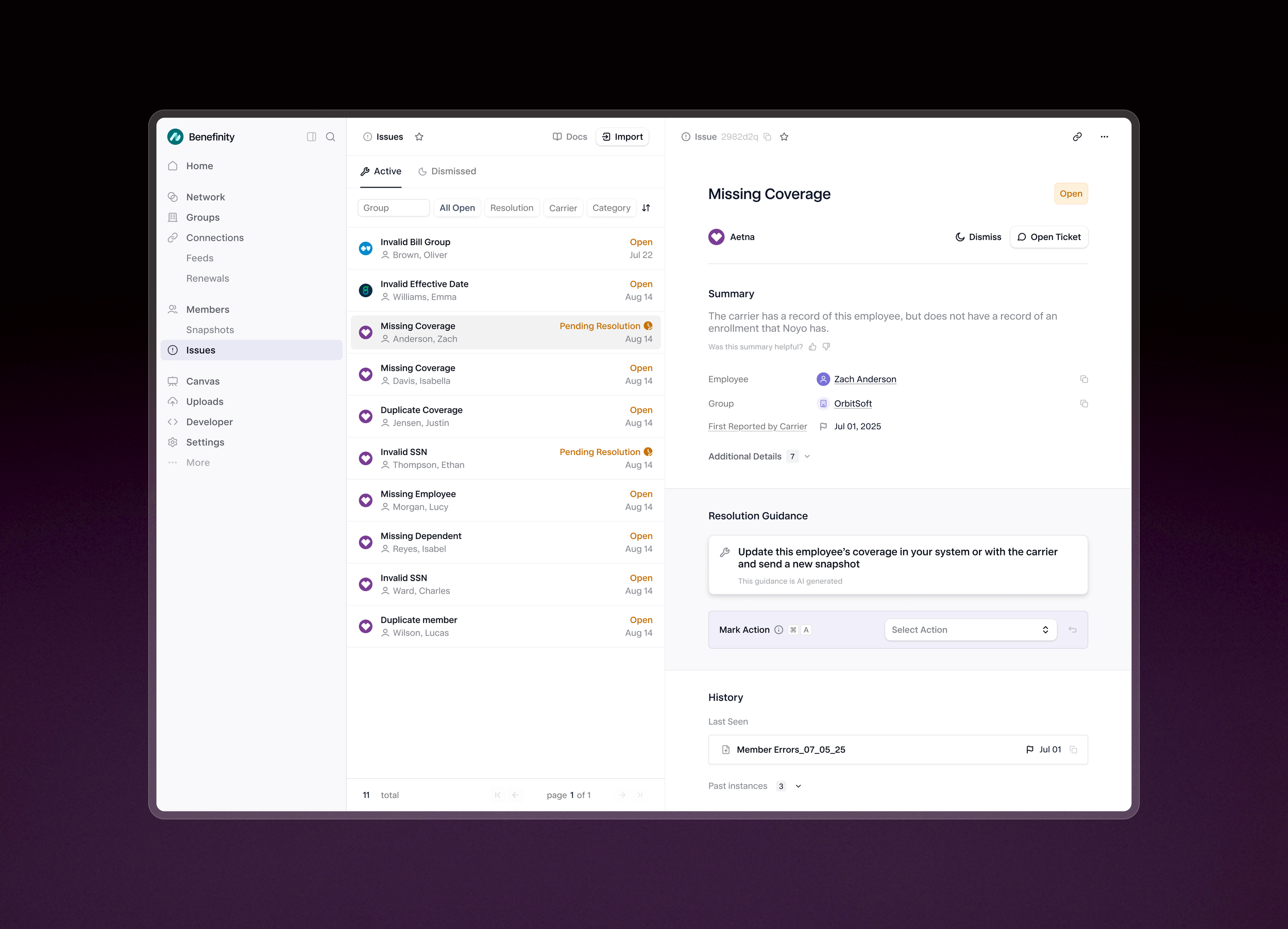Open Canvas in the sidebar
Screen dimensions: 1288x929
tap(203, 382)
